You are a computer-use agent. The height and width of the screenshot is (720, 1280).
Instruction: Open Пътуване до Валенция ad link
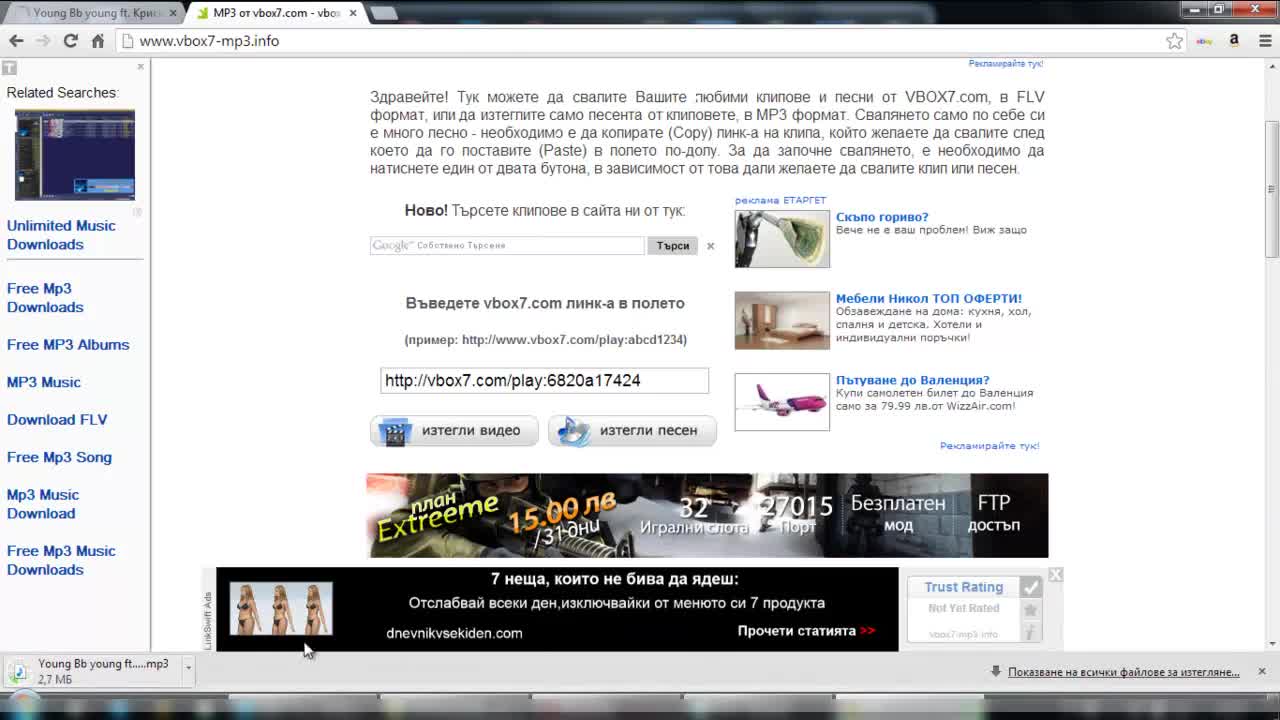coord(913,380)
